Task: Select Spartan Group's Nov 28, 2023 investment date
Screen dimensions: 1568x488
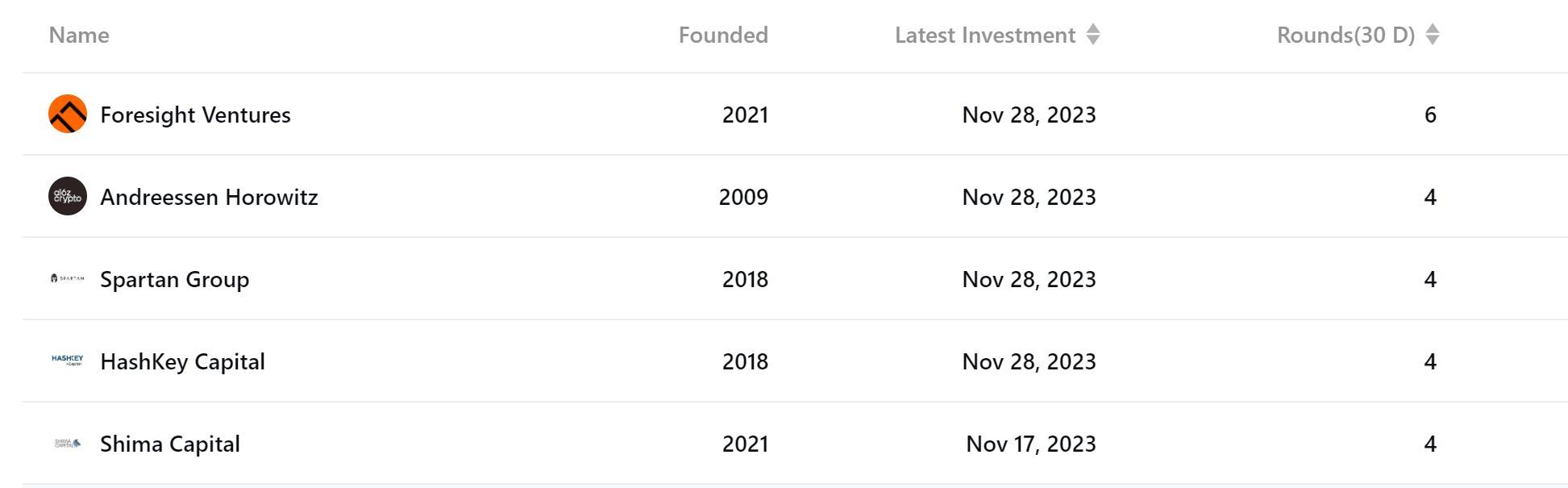Action: click(1029, 279)
